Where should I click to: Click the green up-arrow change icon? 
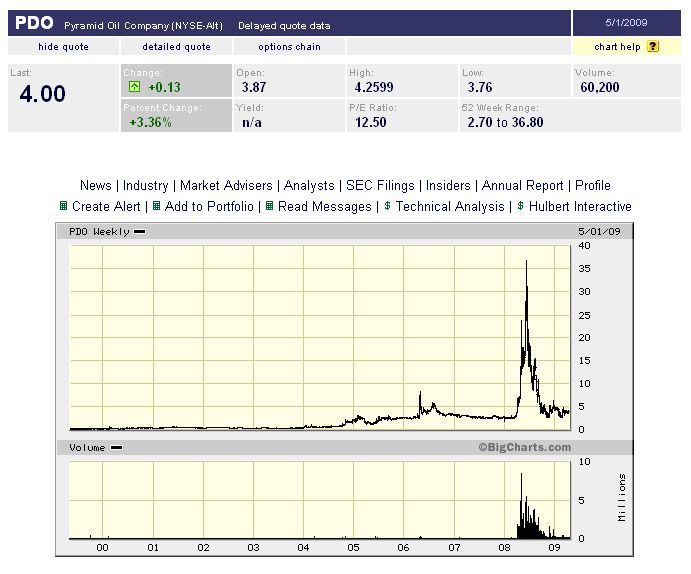pos(134,86)
